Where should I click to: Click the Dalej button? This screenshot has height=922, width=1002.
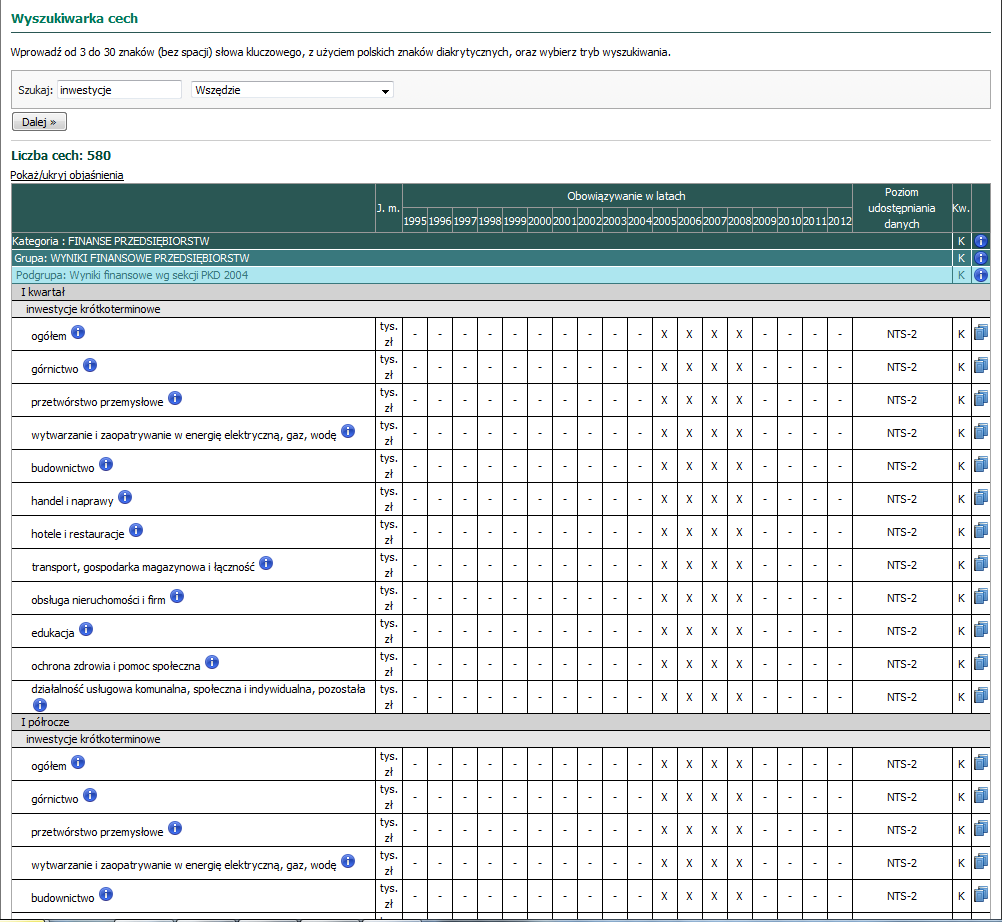pyautogui.click(x=39, y=122)
